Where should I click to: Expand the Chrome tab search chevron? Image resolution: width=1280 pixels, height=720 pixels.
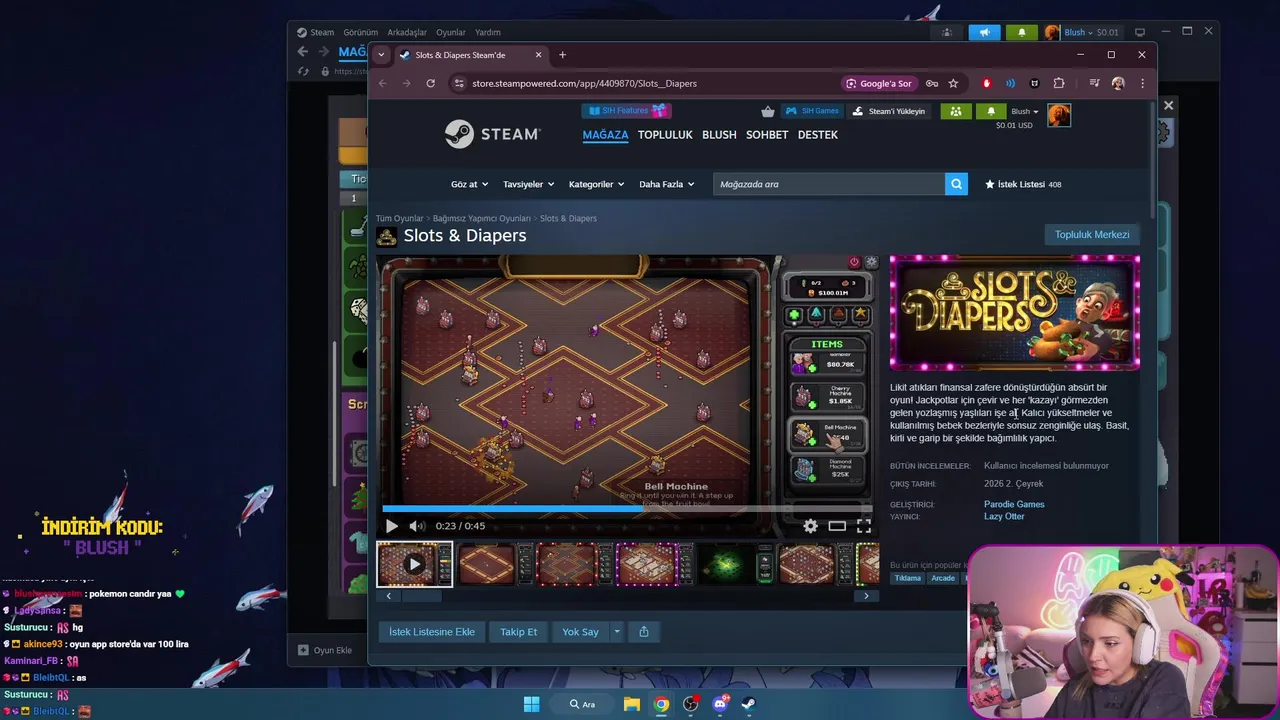(x=381, y=55)
